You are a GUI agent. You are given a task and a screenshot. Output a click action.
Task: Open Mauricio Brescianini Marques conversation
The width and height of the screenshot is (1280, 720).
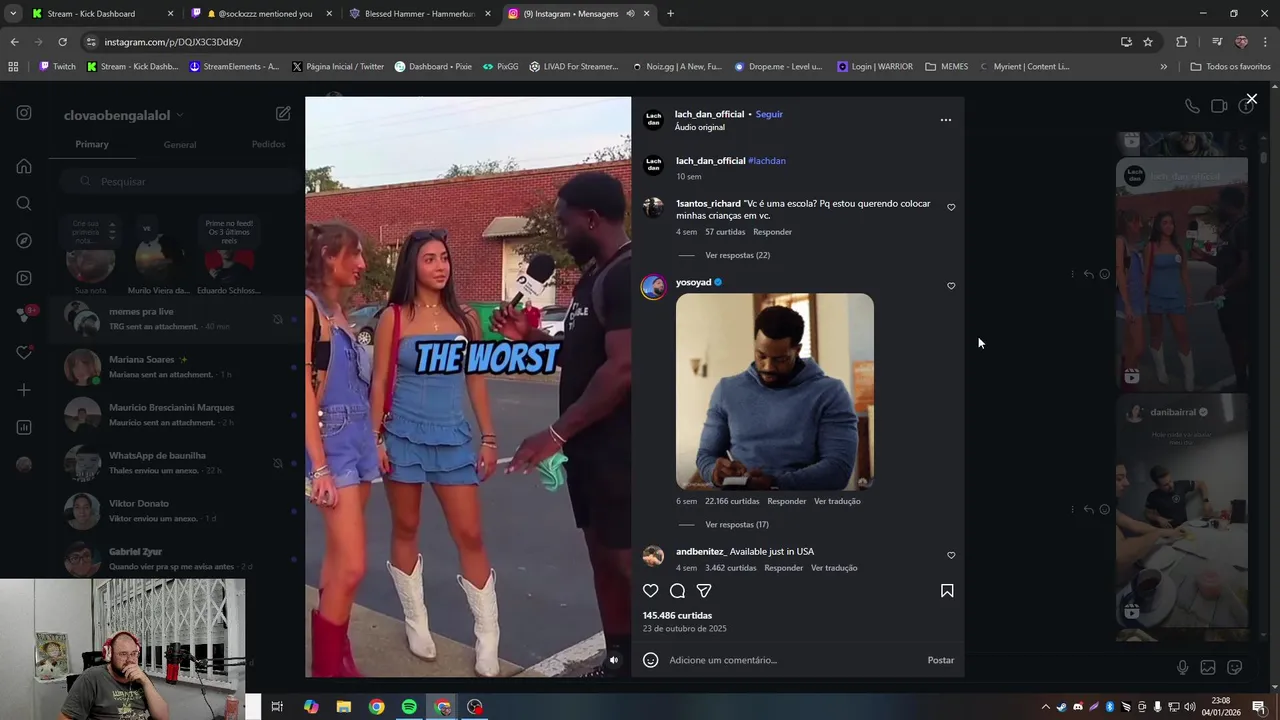click(175, 415)
